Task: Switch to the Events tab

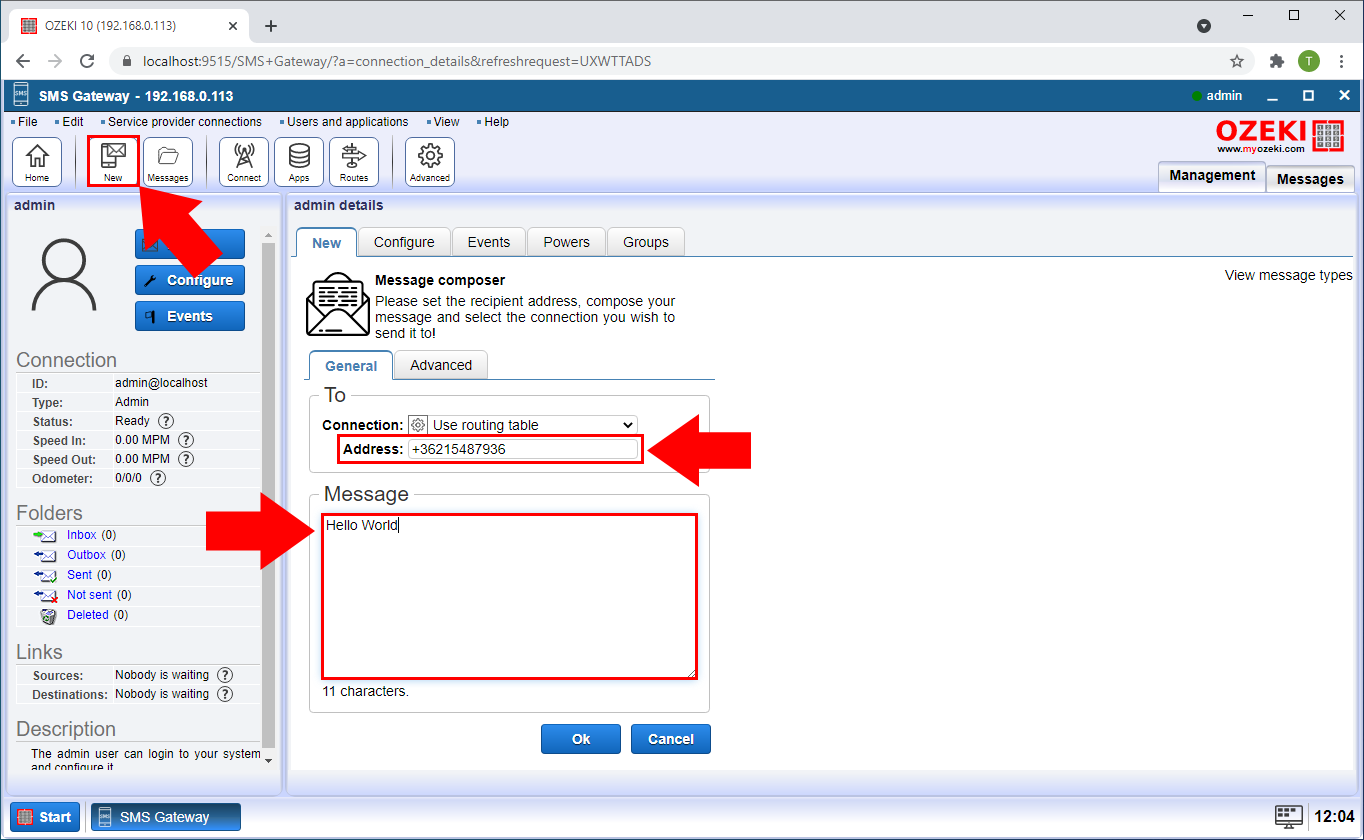Action: pyautogui.click(x=489, y=242)
